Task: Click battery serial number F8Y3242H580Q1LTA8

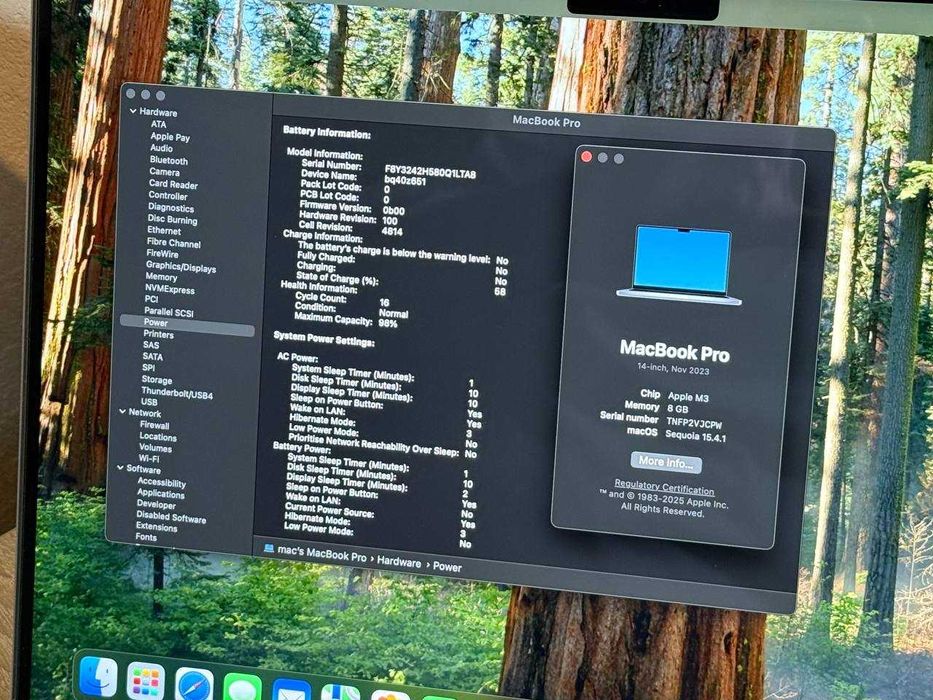Action: [430, 173]
